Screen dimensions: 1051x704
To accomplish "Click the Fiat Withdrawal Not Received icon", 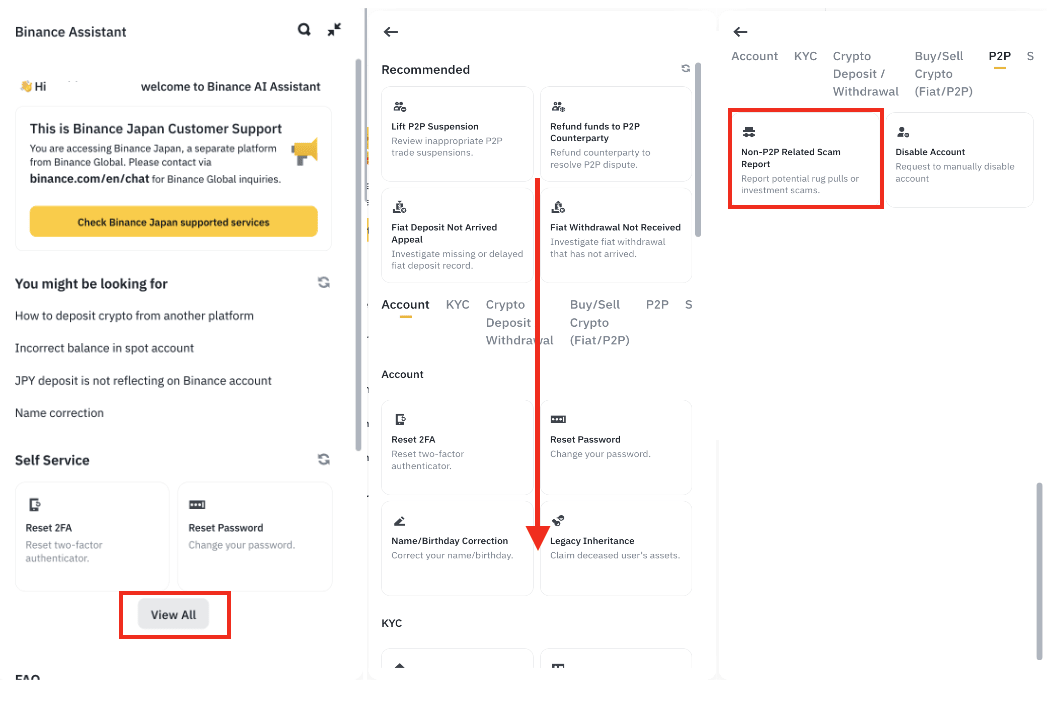I will pyautogui.click(x=558, y=207).
